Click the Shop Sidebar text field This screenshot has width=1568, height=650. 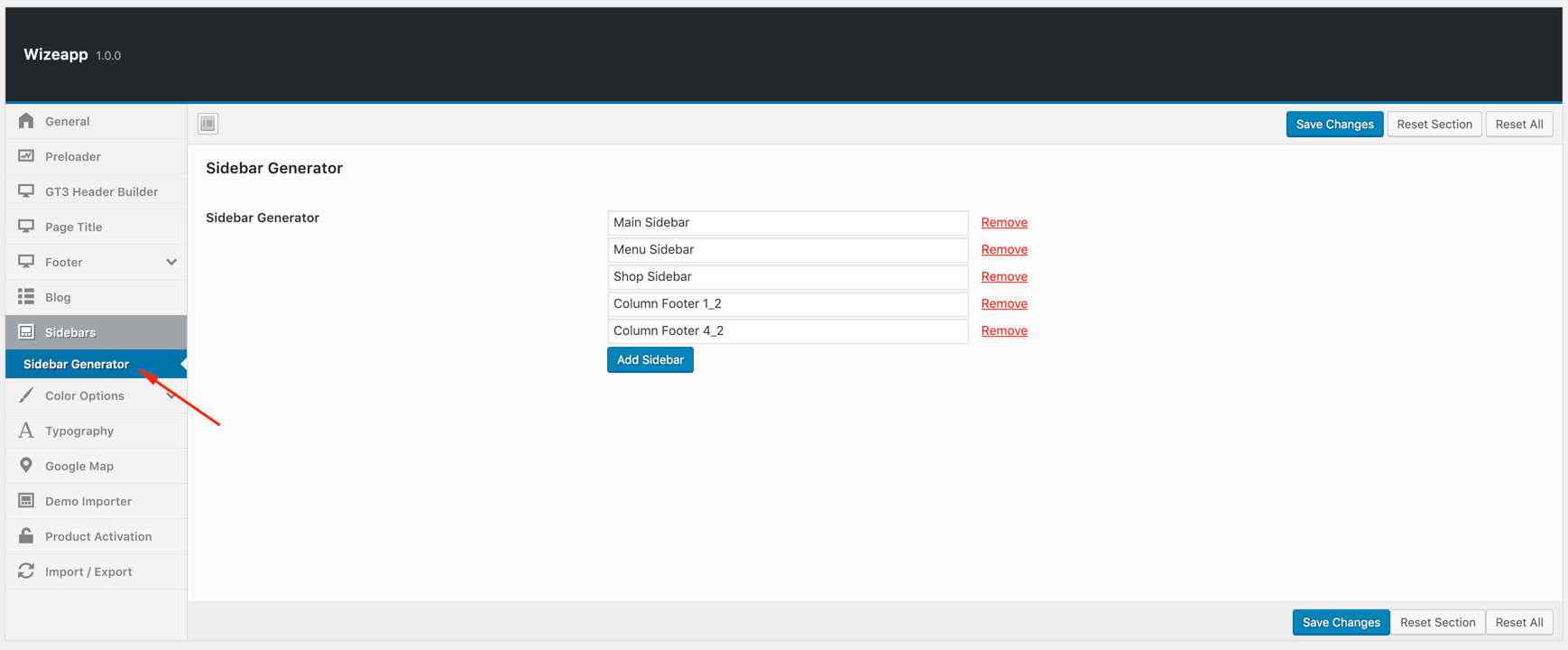[788, 277]
